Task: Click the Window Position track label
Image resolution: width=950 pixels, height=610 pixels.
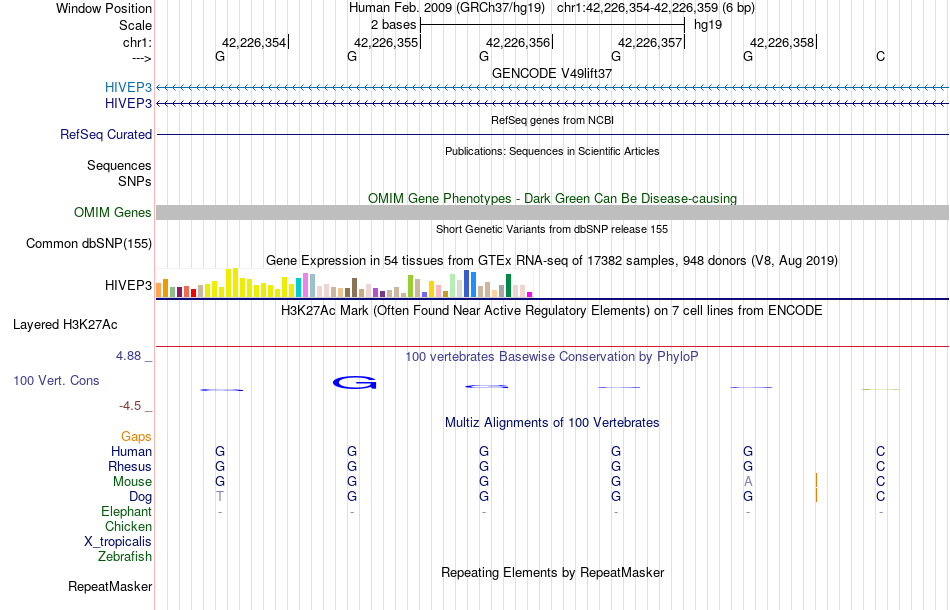Action: [104, 8]
